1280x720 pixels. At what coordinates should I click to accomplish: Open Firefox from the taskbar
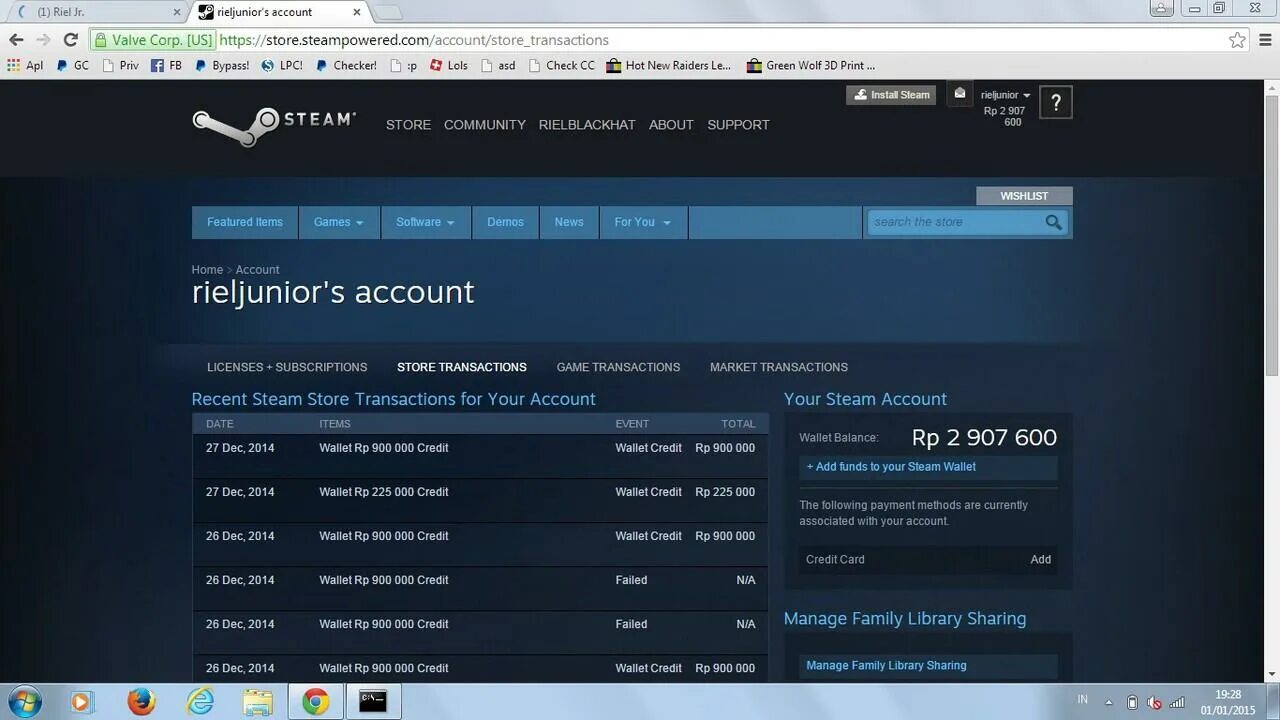pyautogui.click(x=142, y=701)
